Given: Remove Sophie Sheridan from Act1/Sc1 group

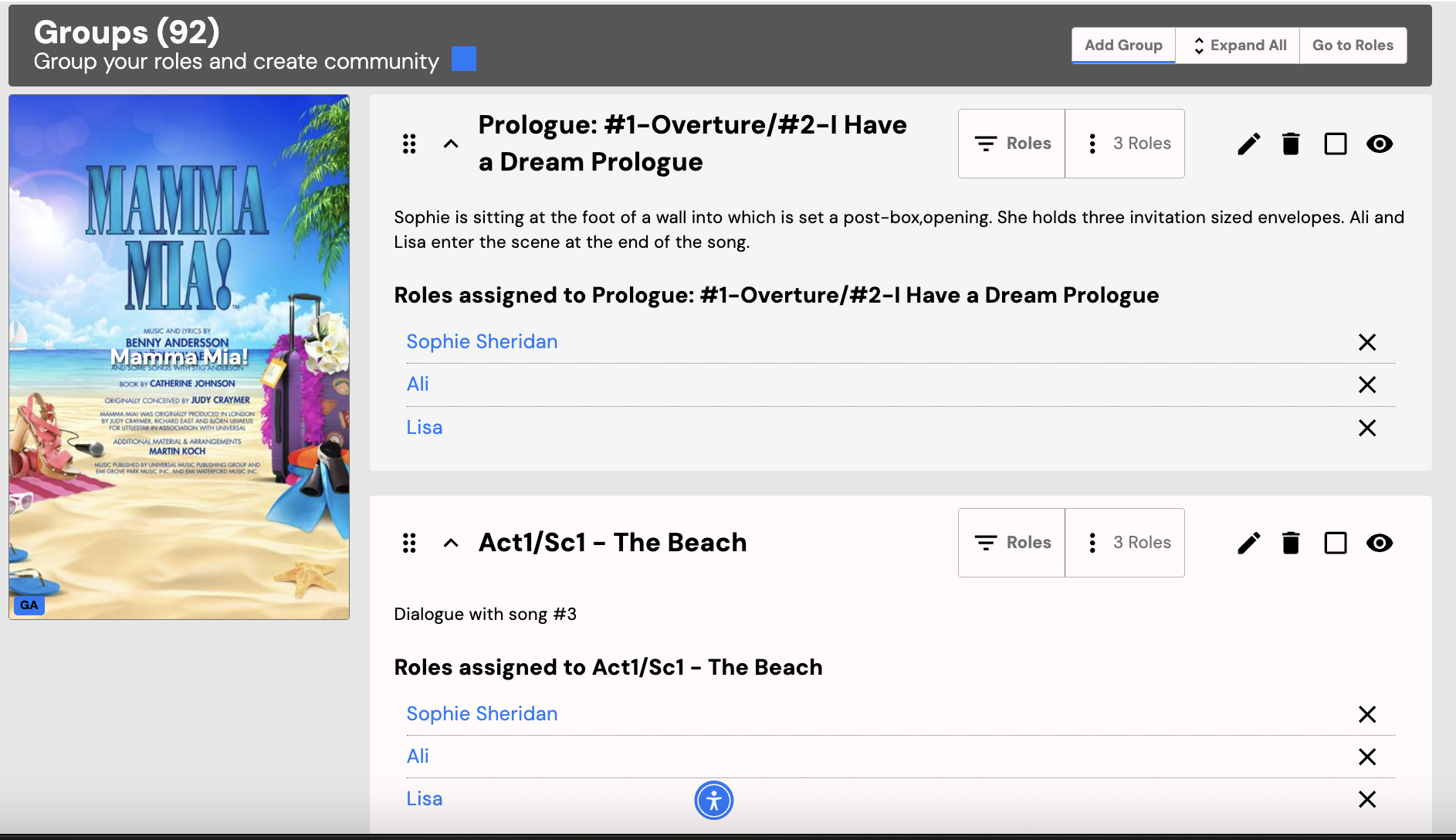Looking at the screenshot, I should [x=1367, y=714].
